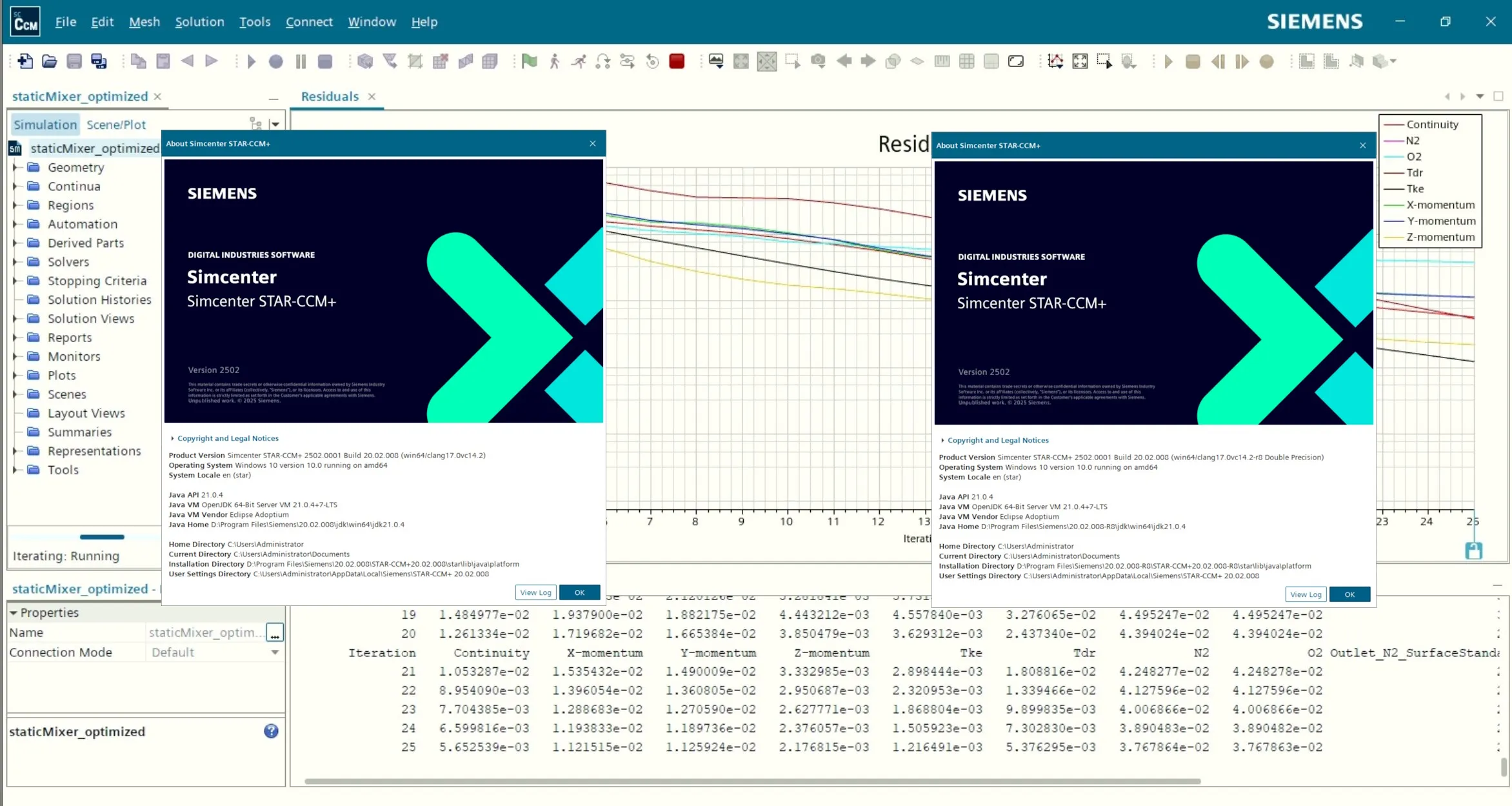
Task: Click the staticMixer_optimized sim file icon in tree
Action: (x=15, y=148)
